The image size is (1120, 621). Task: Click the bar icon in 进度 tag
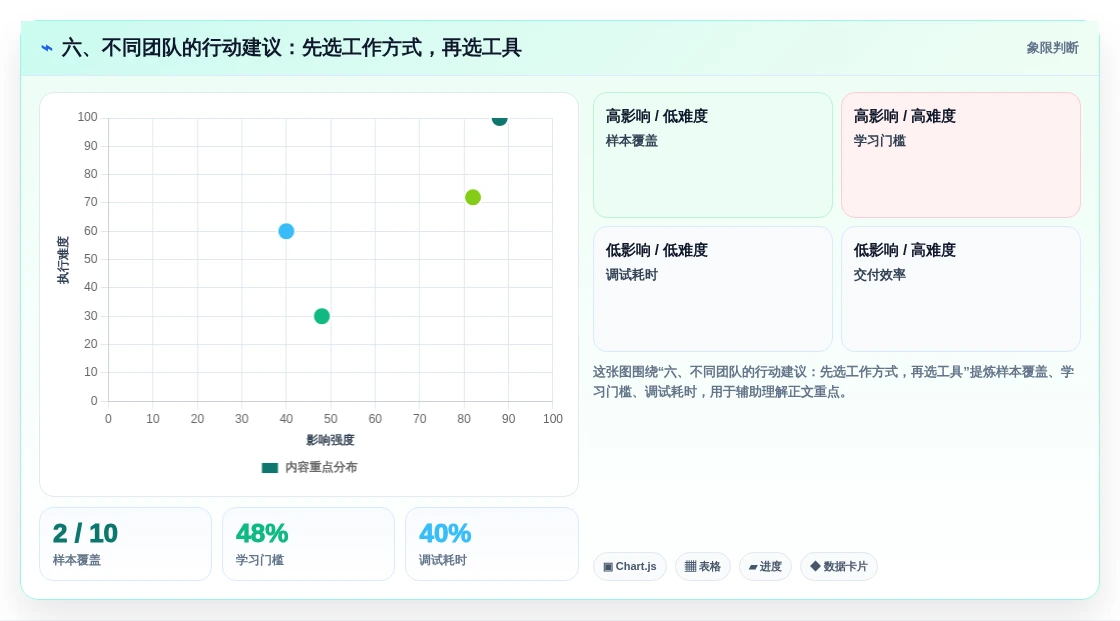tap(753, 567)
